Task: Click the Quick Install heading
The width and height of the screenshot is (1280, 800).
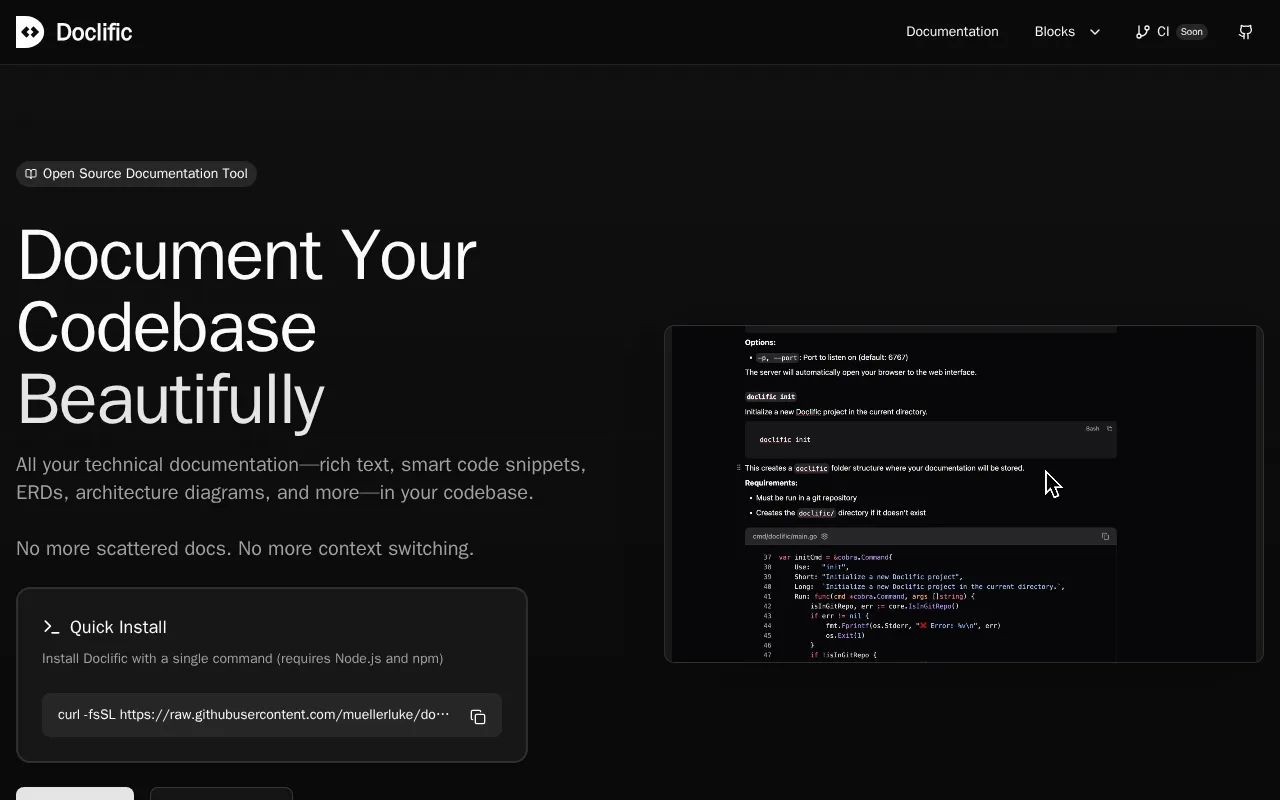Action: 118,627
